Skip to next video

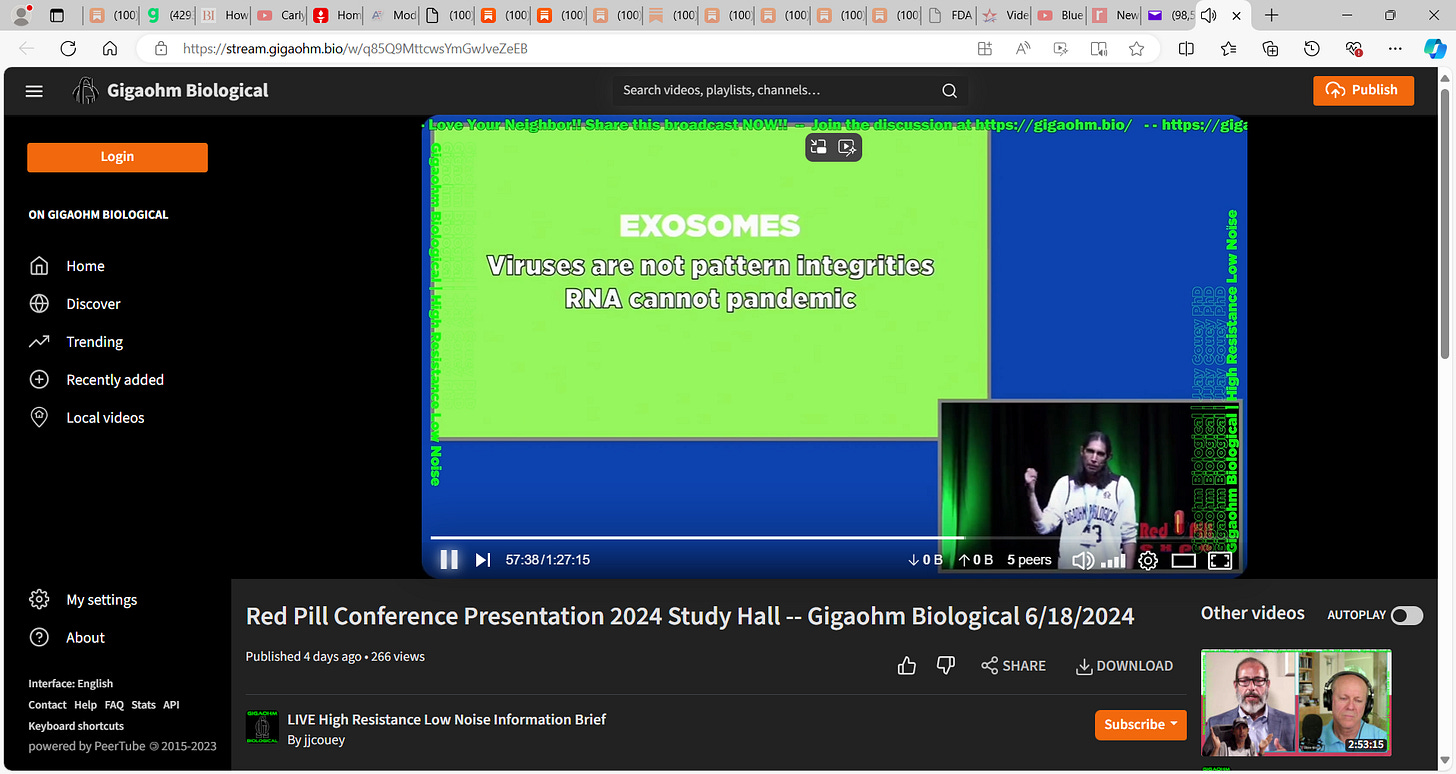pyautogui.click(x=482, y=560)
